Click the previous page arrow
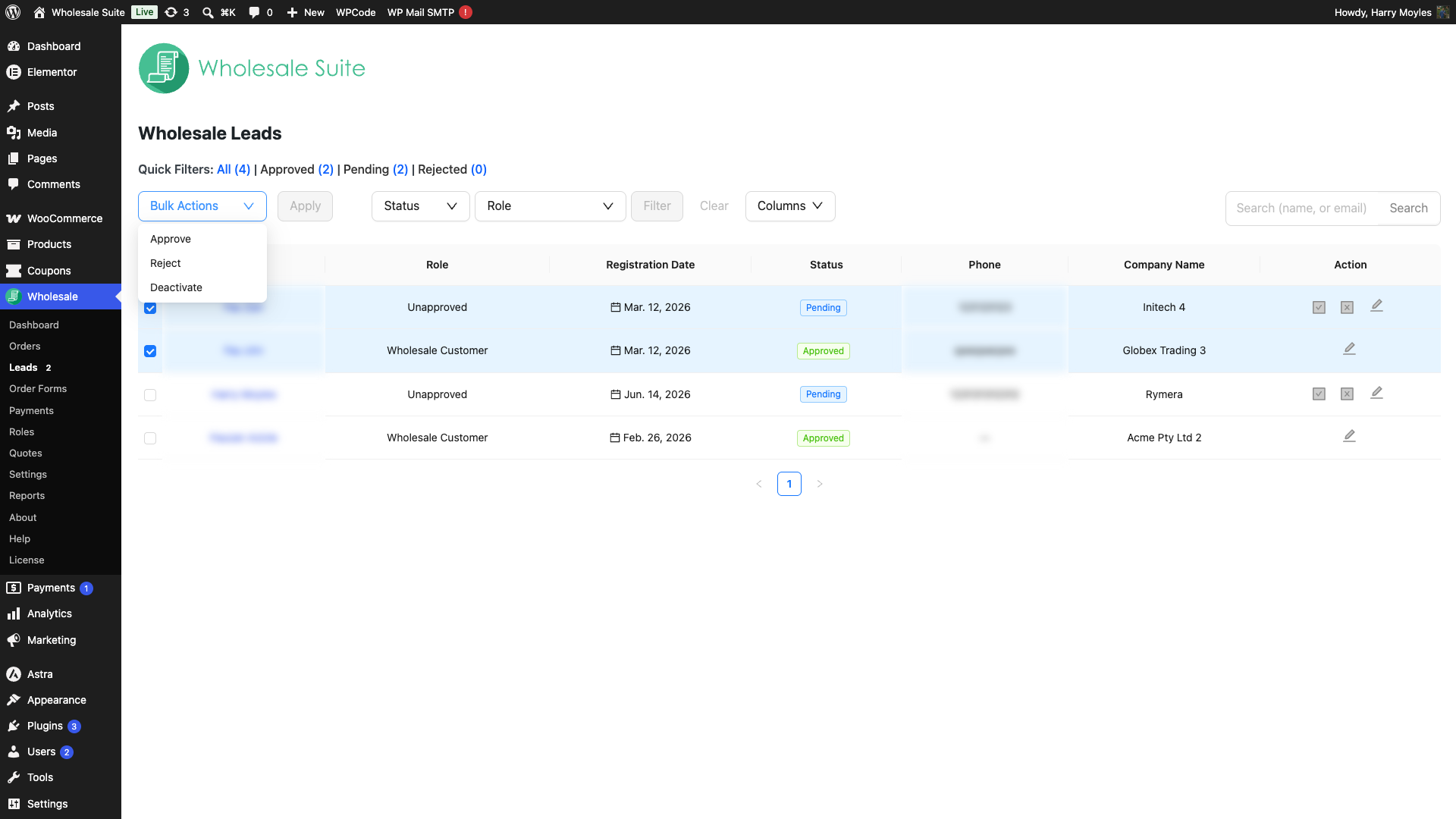Viewport: 1456px width, 819px height. 759,484
